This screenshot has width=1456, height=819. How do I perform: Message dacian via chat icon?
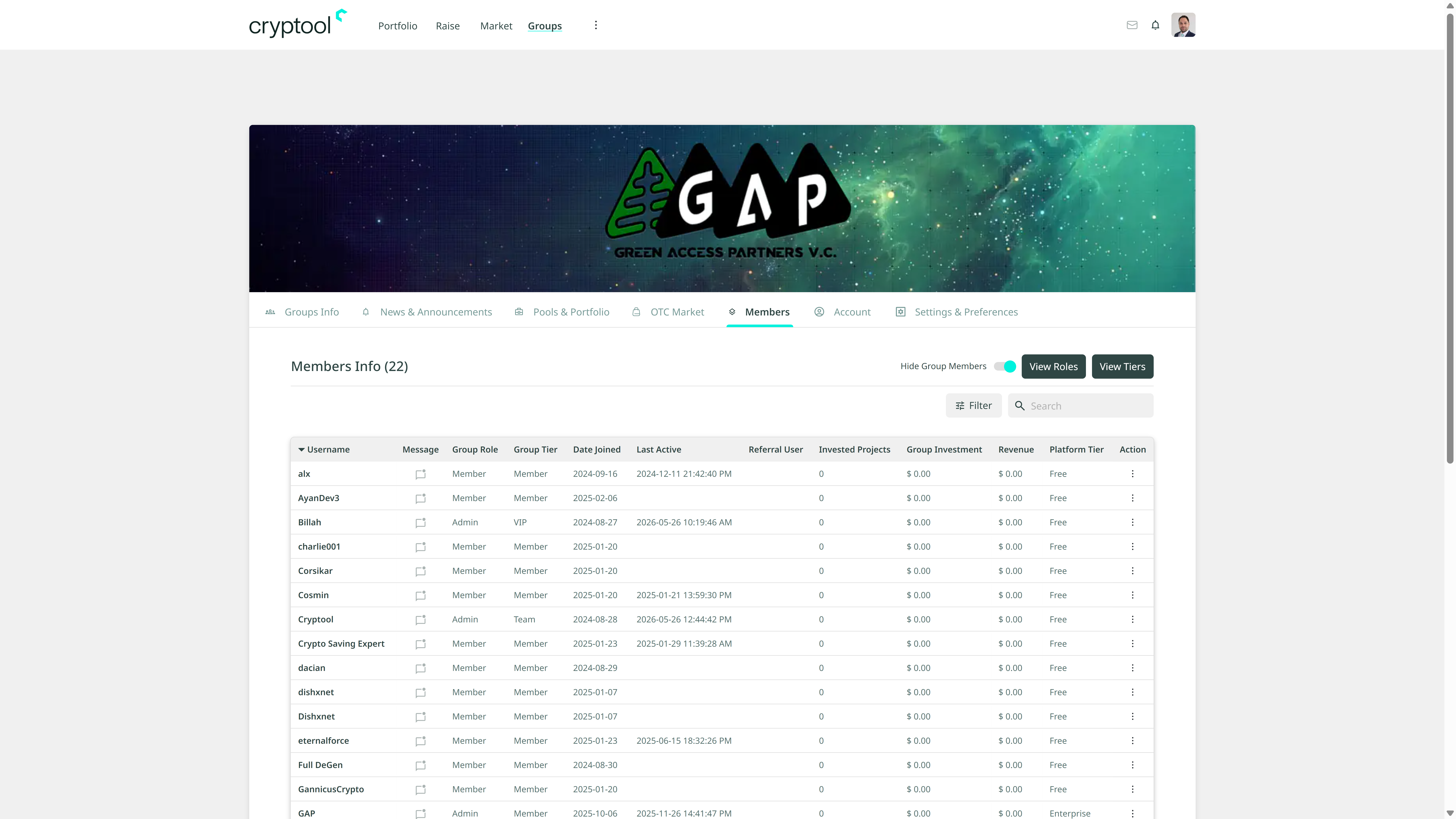coord(420,669)
